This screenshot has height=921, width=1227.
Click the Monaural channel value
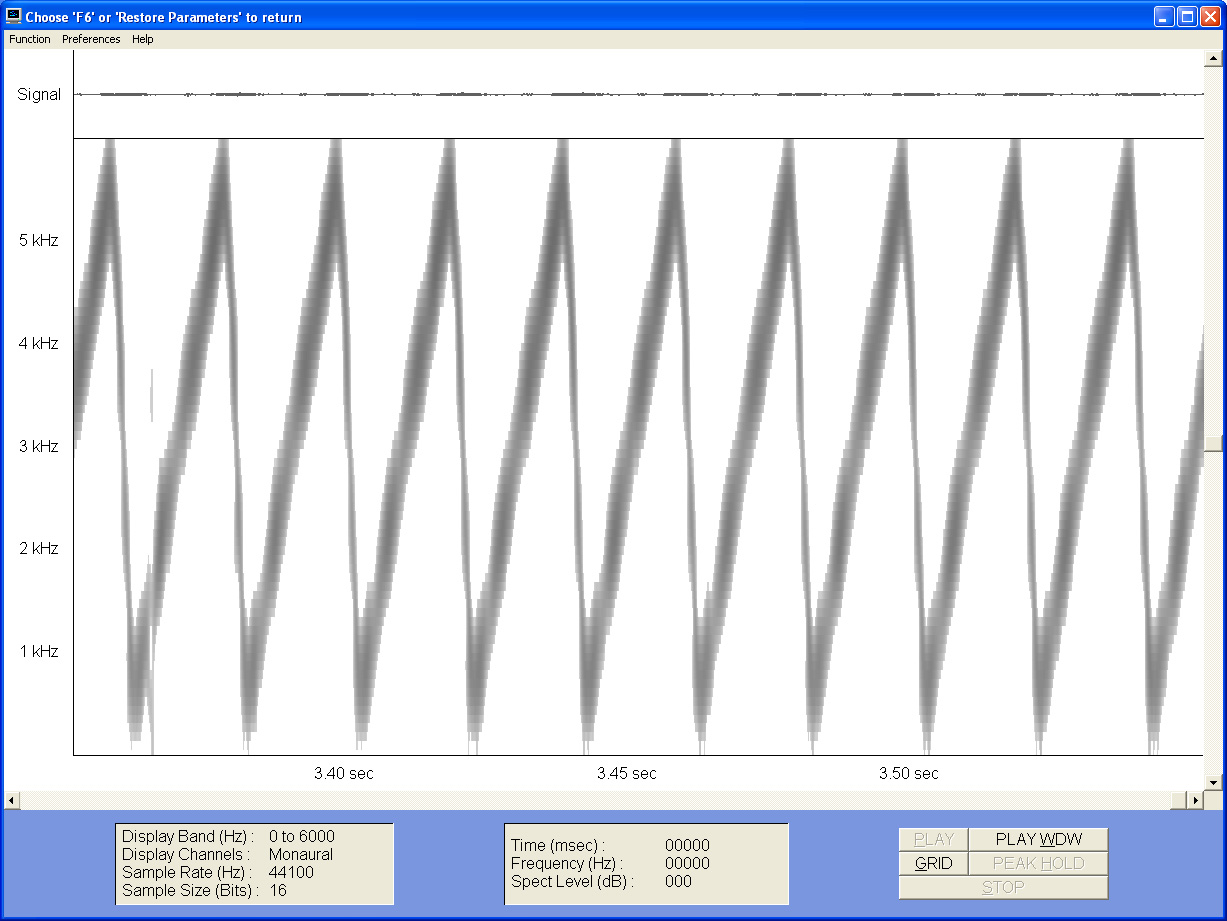(x=301, y=854)
